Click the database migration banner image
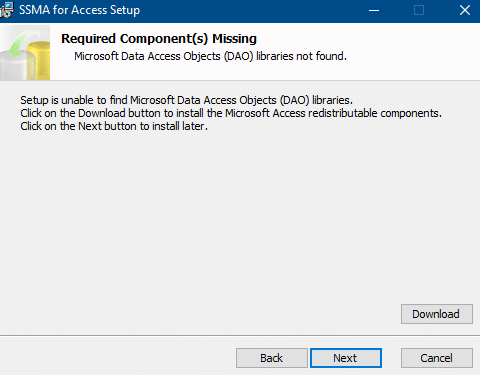Screen dimensions: 480x375 click(x=25, y=52)
